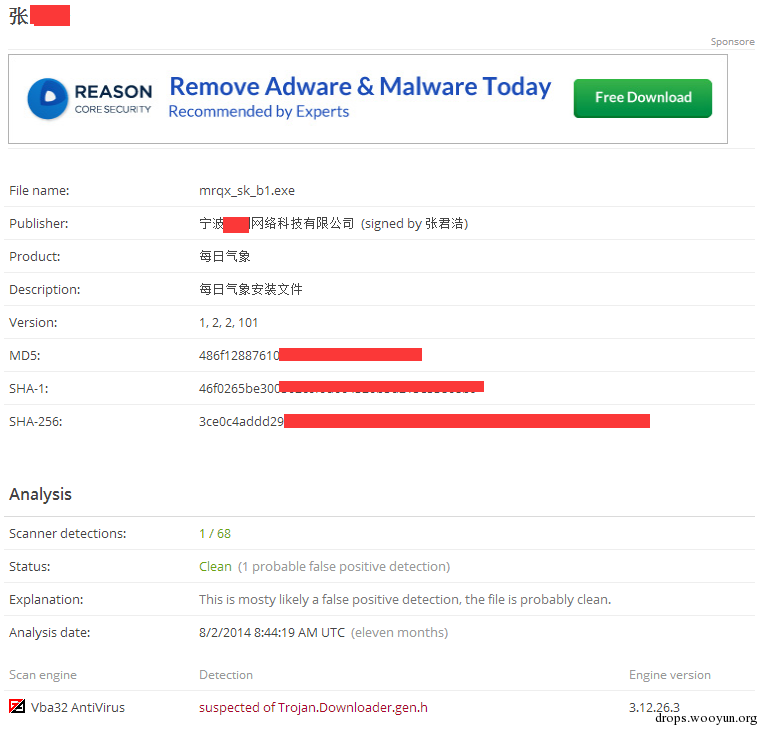Select the version value 1, 2, 2, 101
Viewport: 761px width, 730px height.
(x=228, y=323)
